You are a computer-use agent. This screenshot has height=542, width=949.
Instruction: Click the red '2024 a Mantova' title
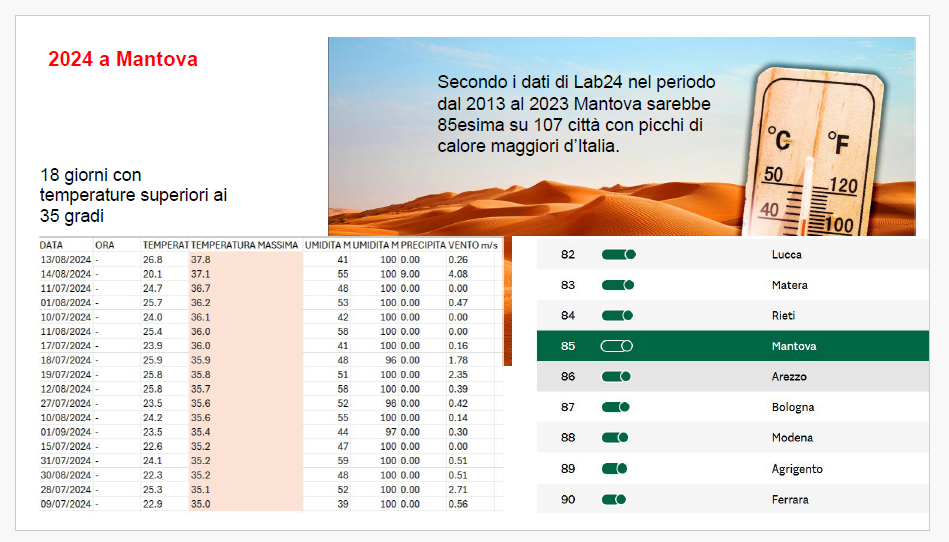pos(123,59)
